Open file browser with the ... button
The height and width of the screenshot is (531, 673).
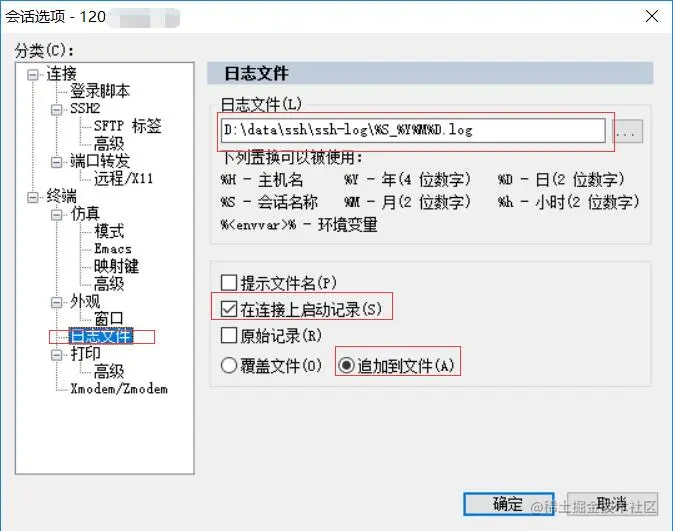[x=627, y=131]
